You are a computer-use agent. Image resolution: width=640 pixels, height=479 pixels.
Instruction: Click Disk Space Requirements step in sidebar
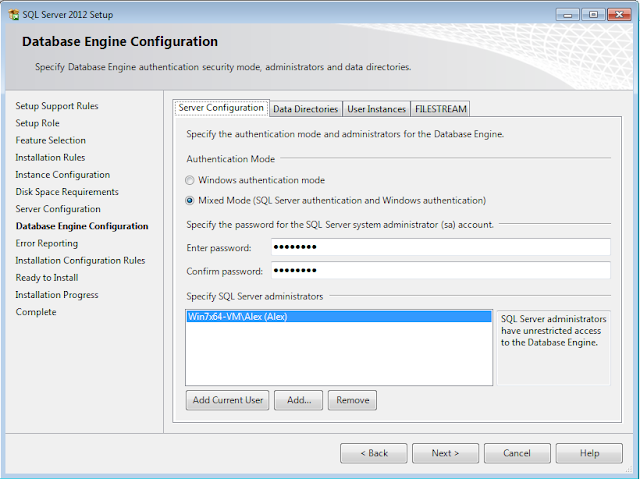click(67, 192)
